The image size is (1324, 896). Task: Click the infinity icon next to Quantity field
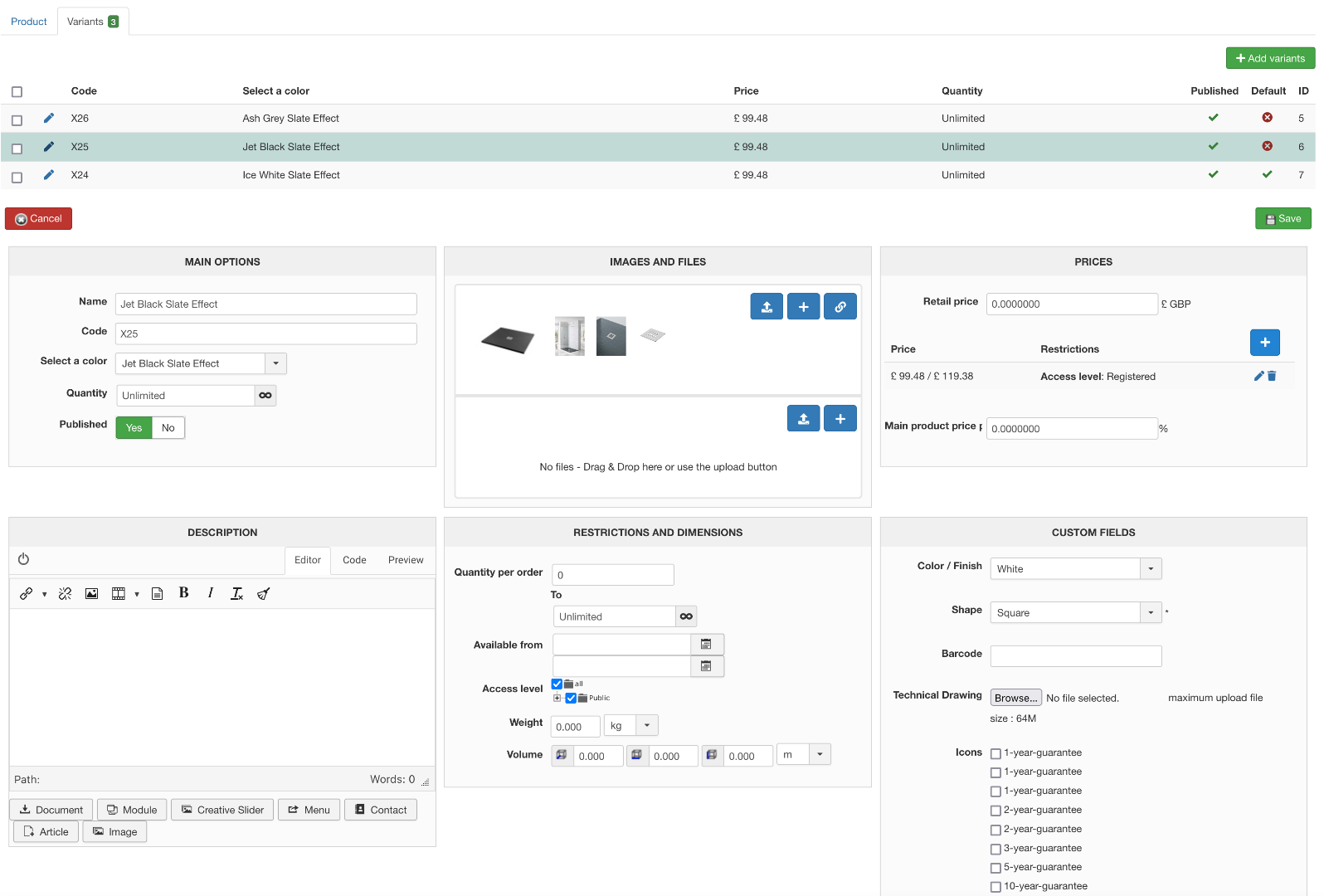click(x=265, y=396)
